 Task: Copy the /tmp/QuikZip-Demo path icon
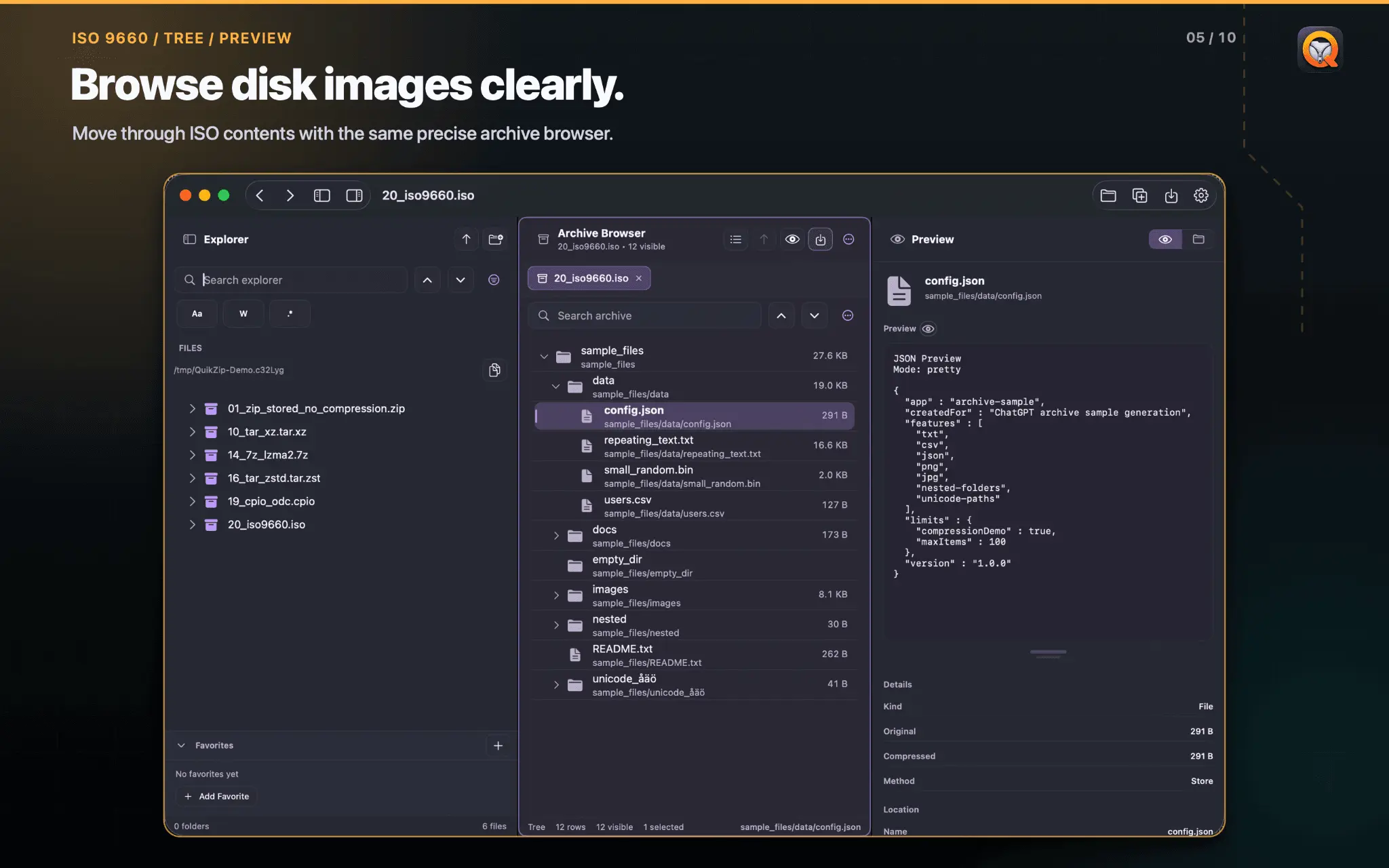pos(494,370)
